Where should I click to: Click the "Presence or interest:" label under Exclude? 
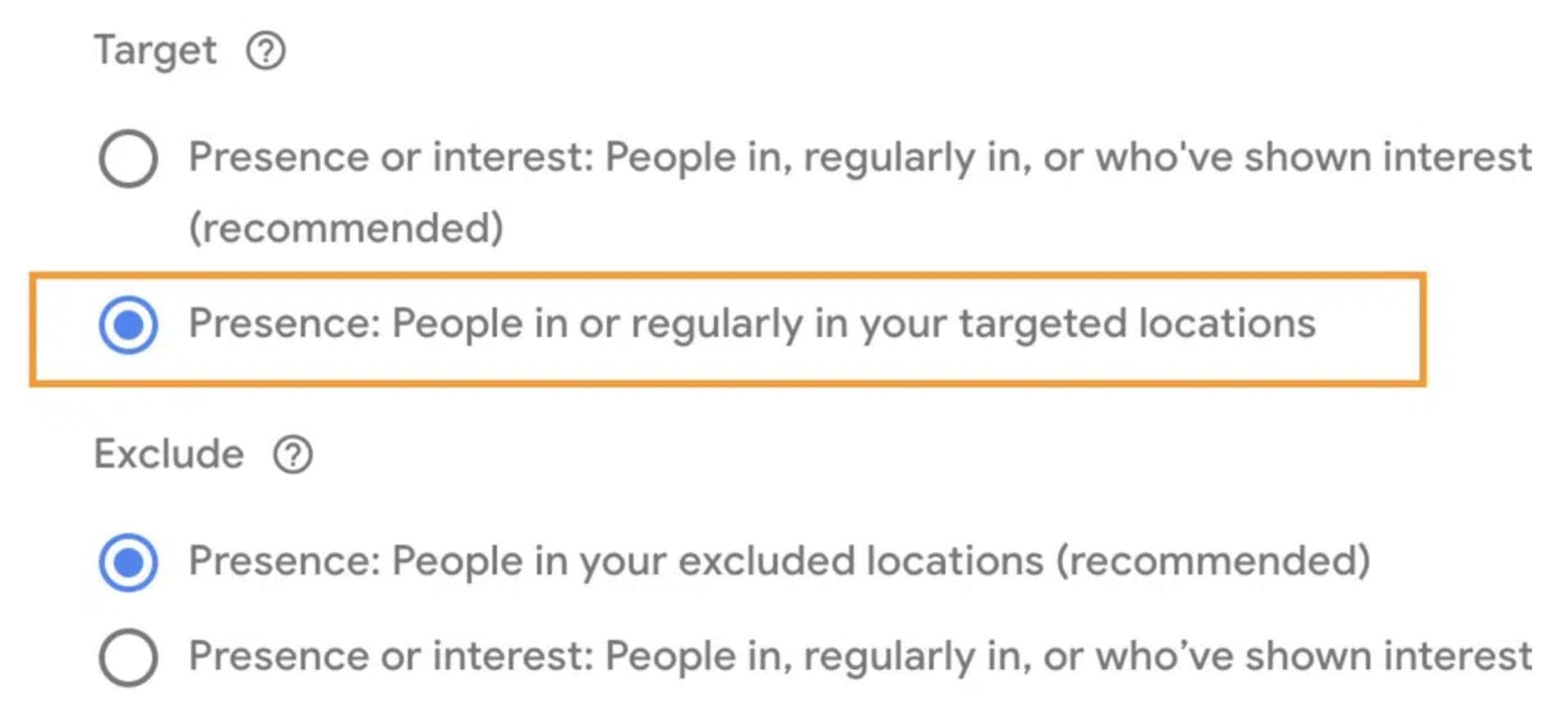[x=391, y=656]
